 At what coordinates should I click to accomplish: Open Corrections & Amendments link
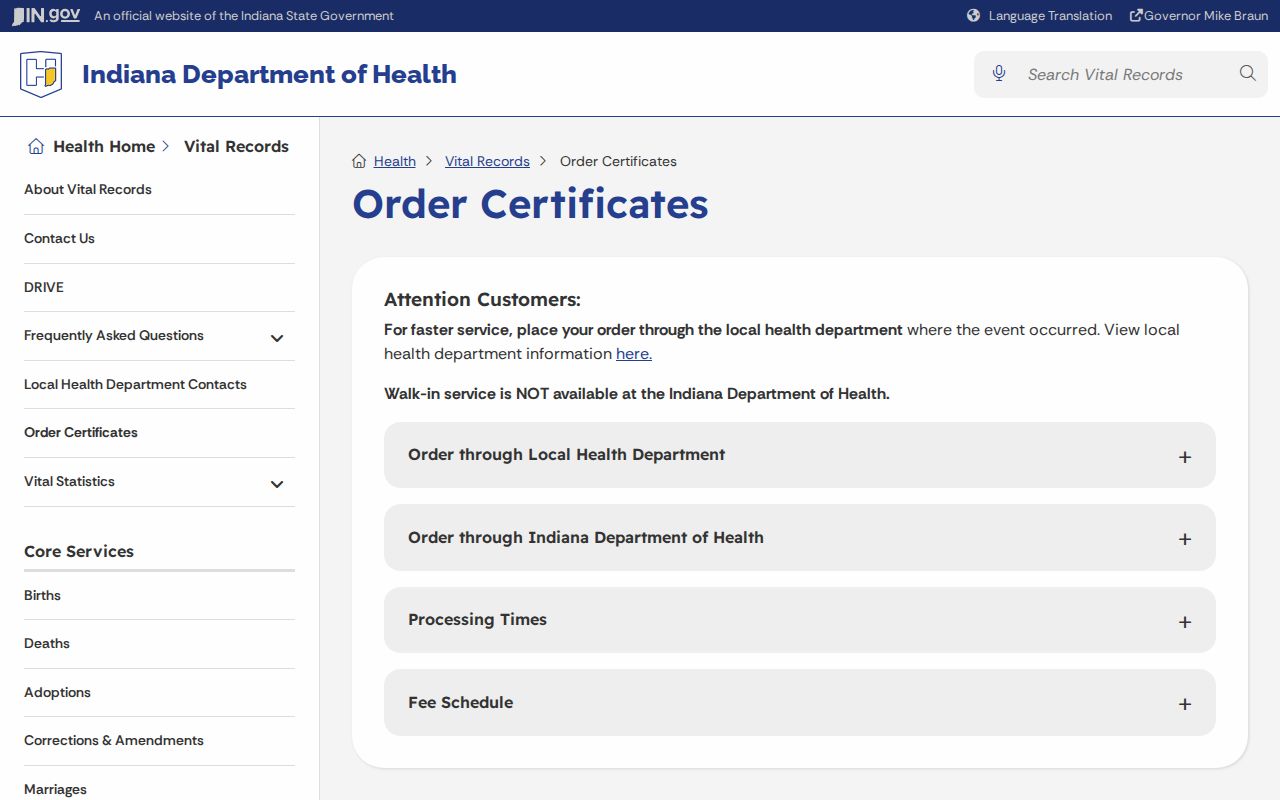114,740
